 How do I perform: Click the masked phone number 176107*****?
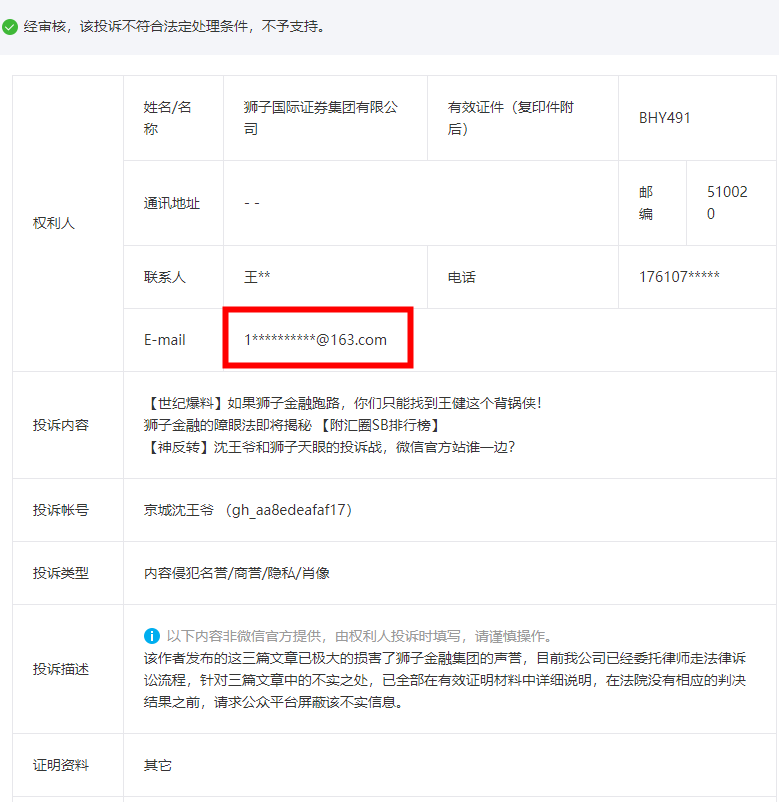[x=679, y=277]
